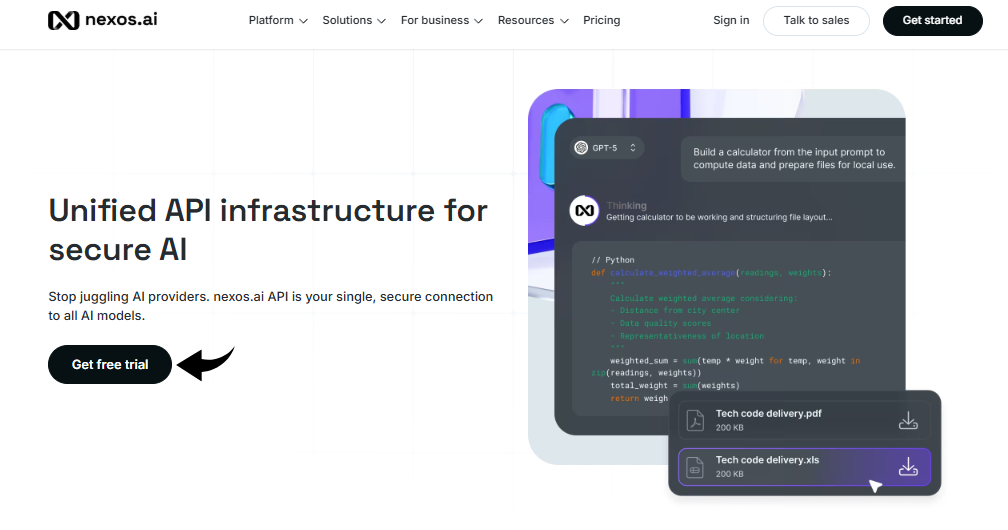
Task: Open the Solutions menu
Action: click(x=354, y=21)
